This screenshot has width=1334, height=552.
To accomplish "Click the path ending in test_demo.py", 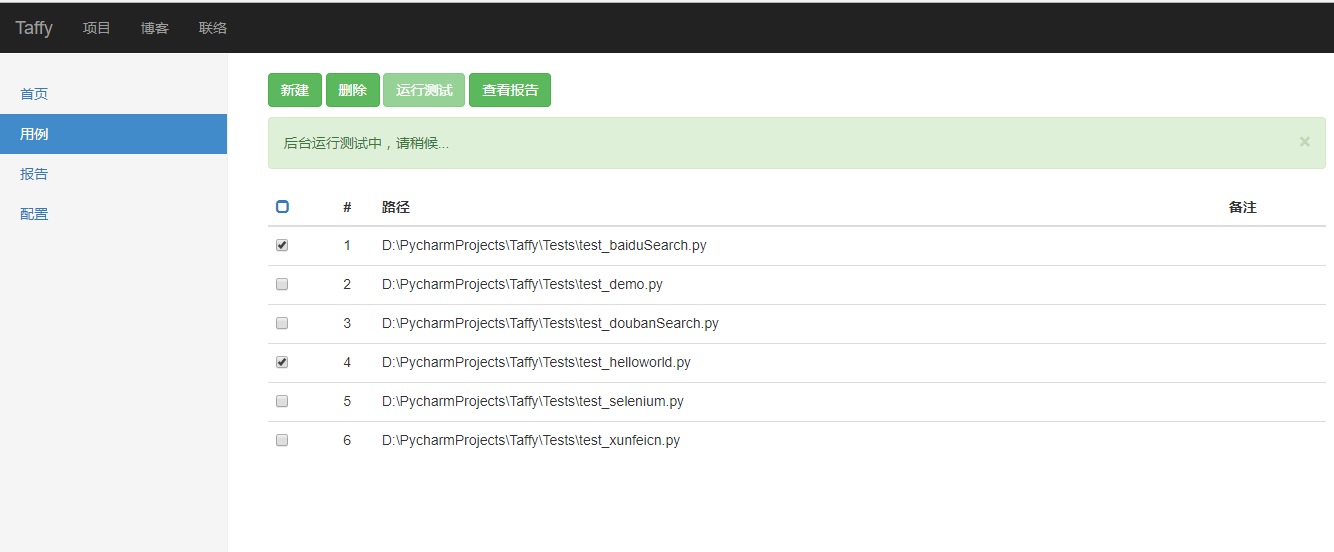I will [x=522, y=284].
